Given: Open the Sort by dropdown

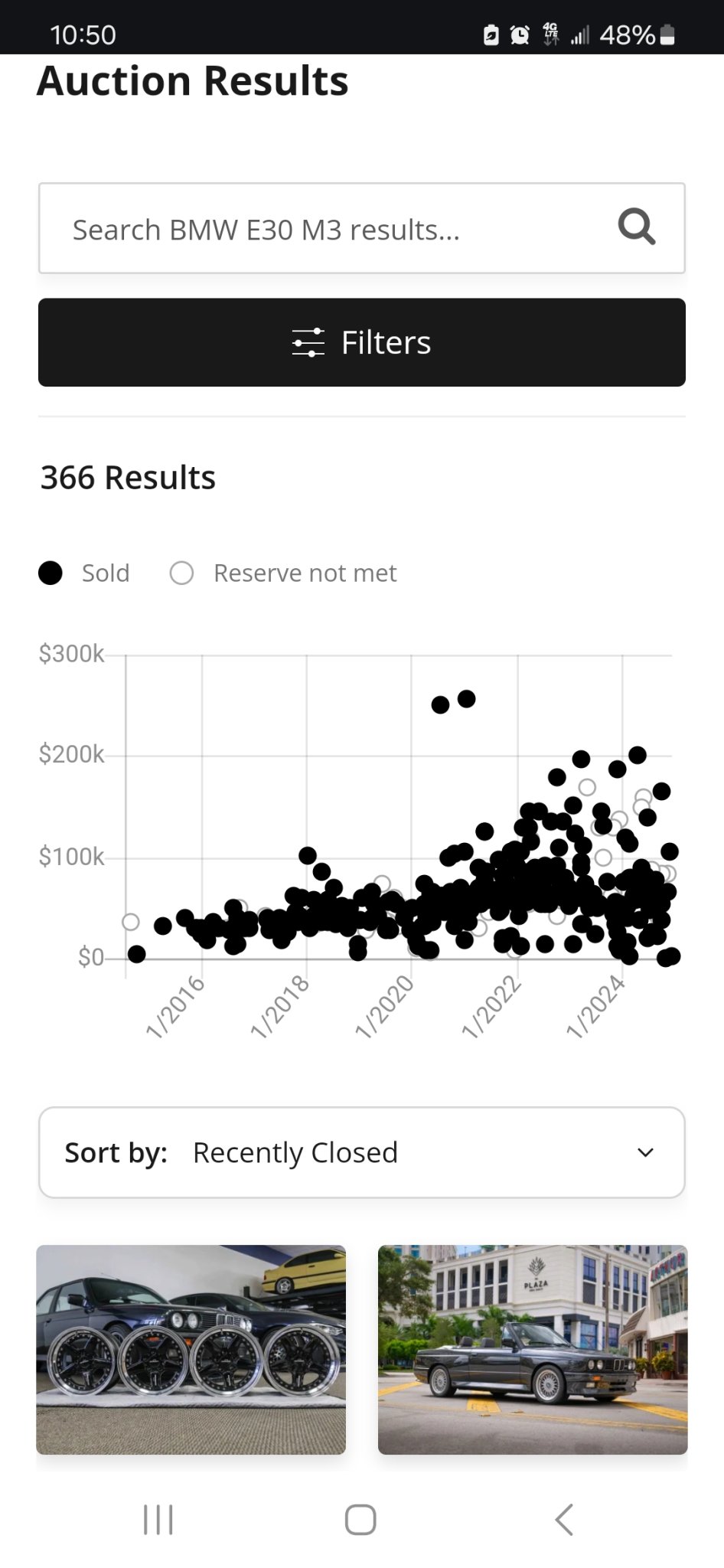Looking at the screenshot, I should [x=361, y=1152].
